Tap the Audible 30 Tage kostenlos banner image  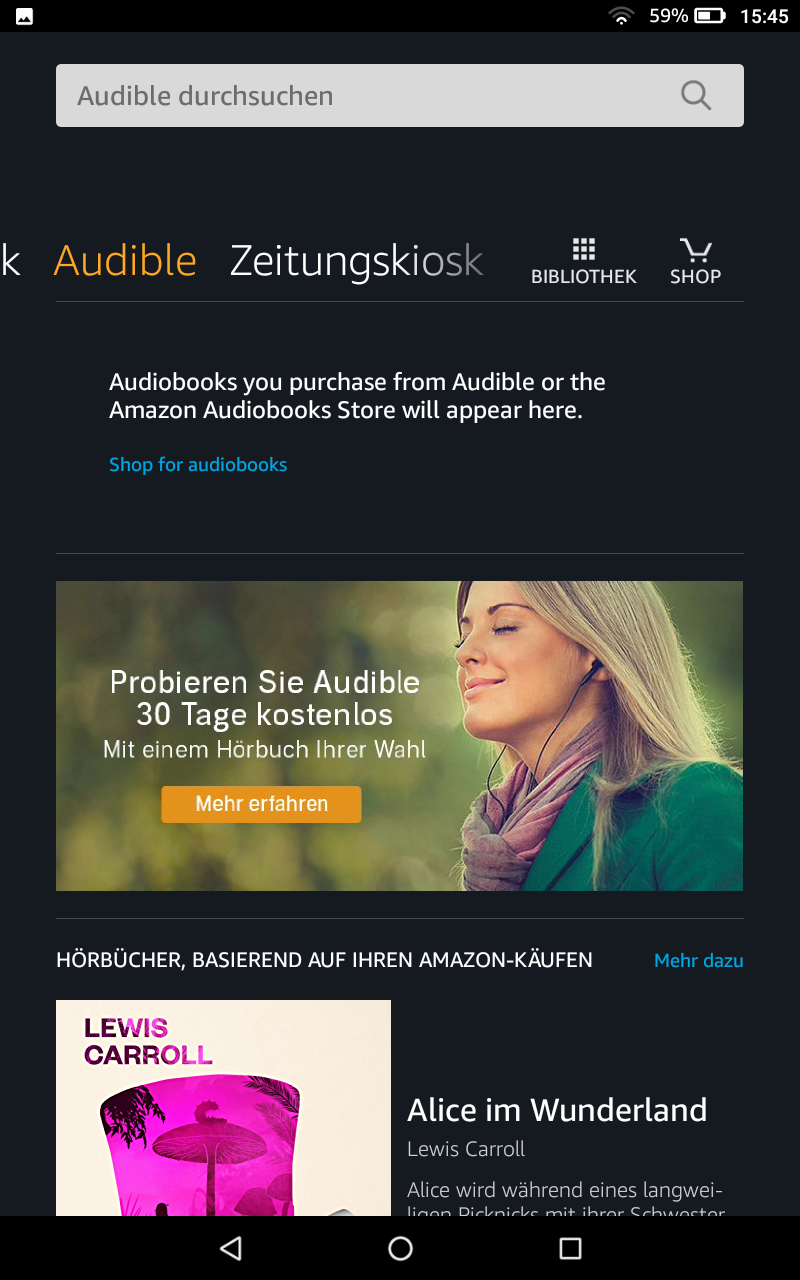[399, 736]
